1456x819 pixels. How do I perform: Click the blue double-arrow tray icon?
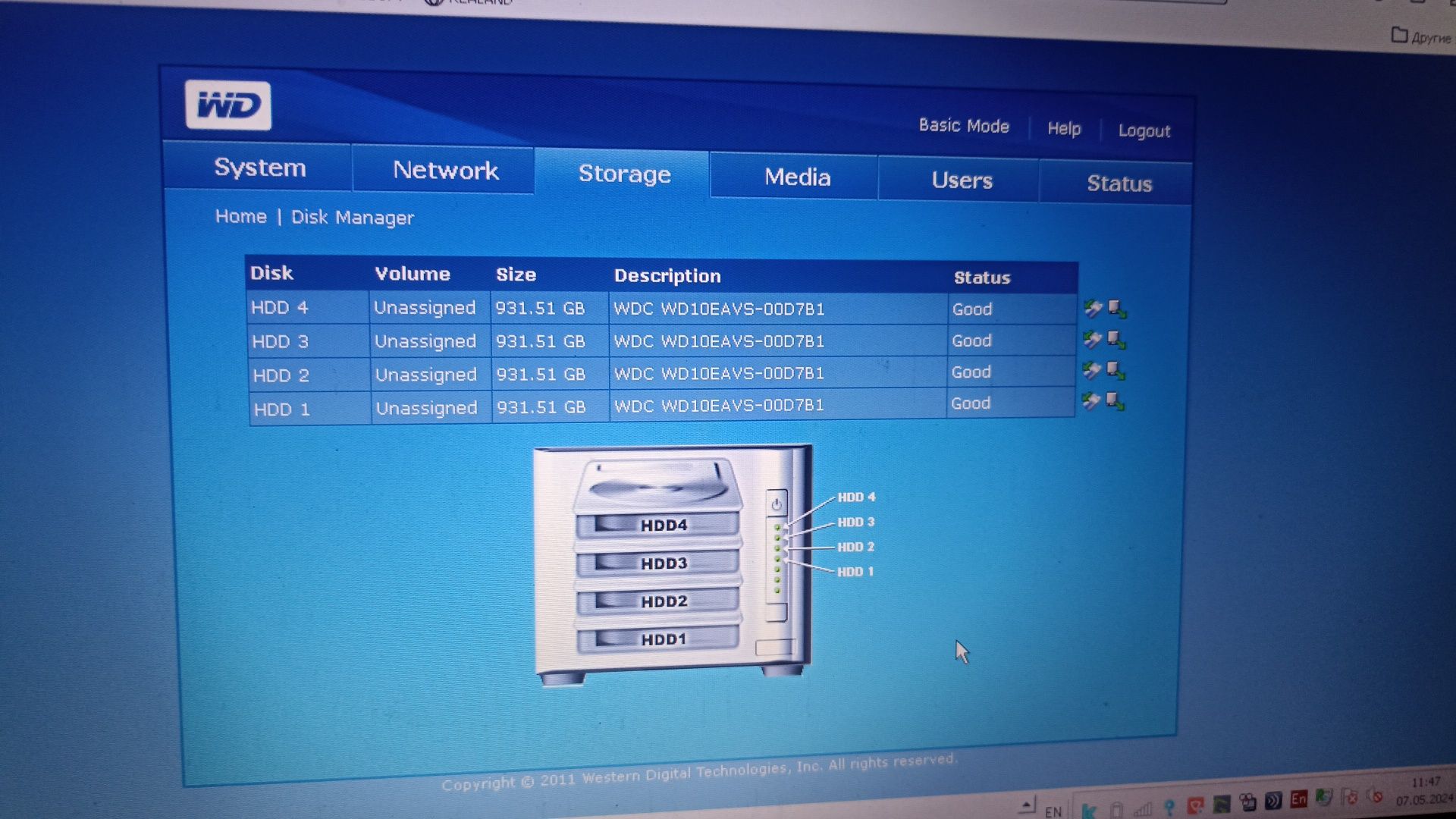[1273, 800]
